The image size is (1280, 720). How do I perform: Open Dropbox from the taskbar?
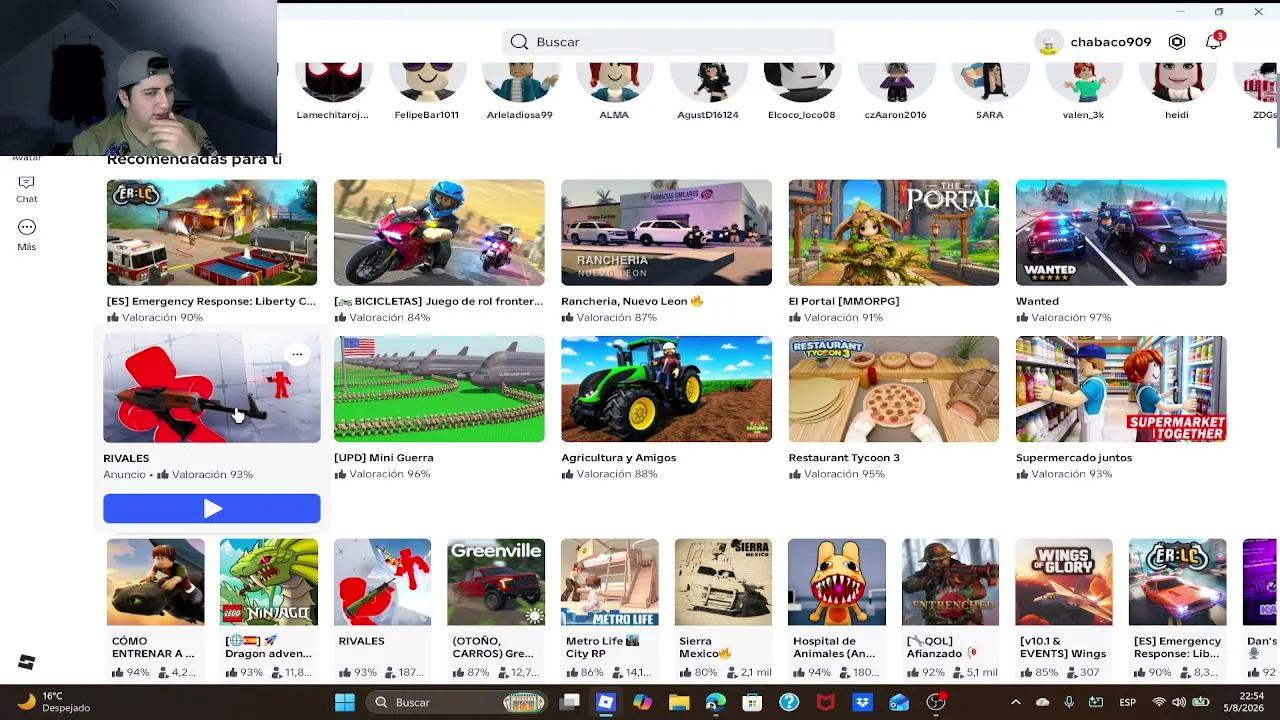coord(862,702)
